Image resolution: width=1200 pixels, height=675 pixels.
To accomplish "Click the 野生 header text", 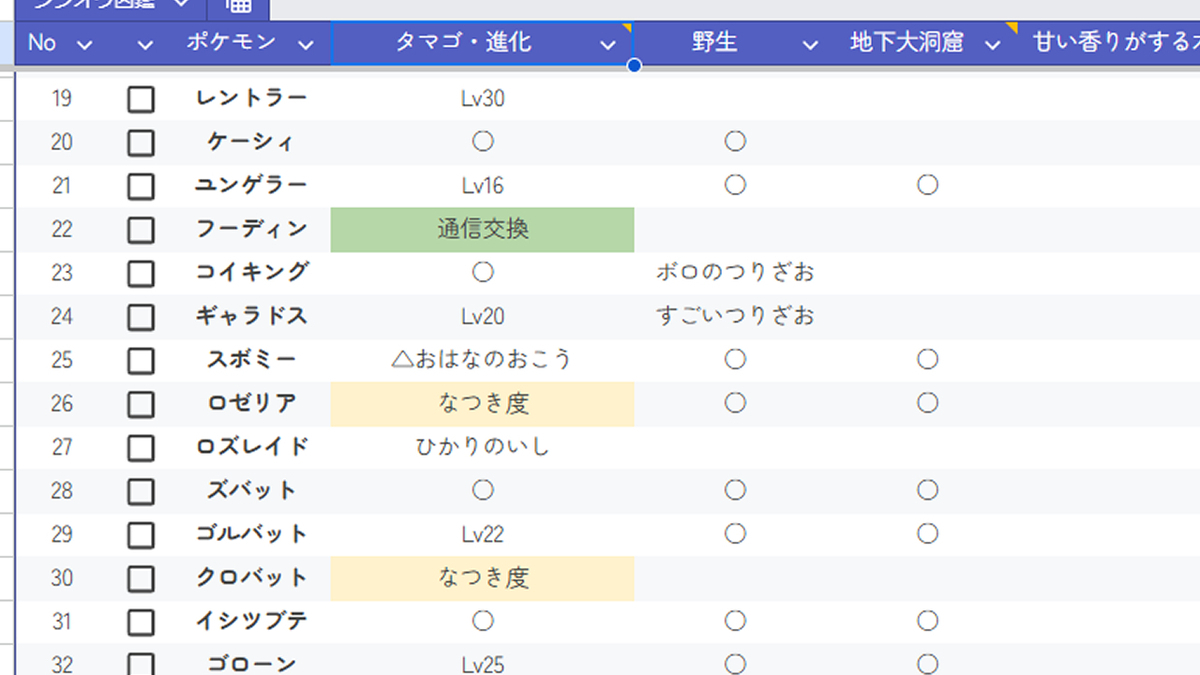I will [715, 43].
